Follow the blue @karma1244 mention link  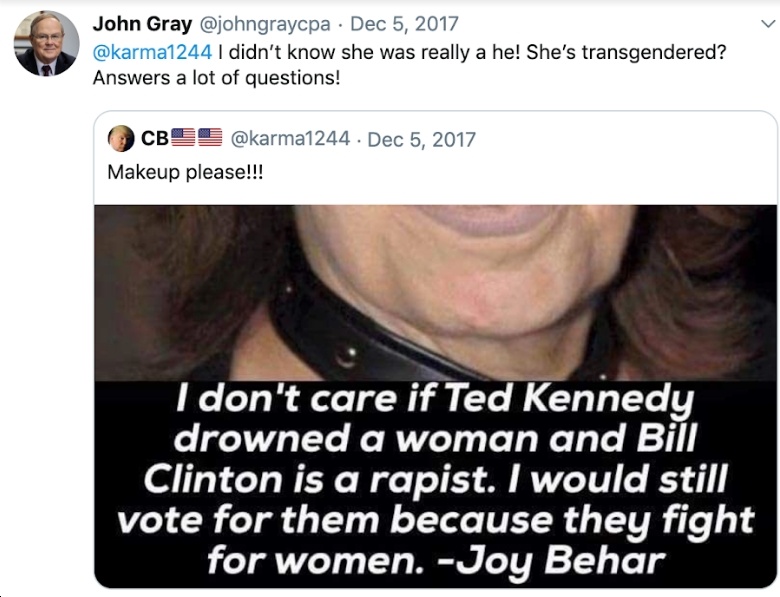[152, 52]
